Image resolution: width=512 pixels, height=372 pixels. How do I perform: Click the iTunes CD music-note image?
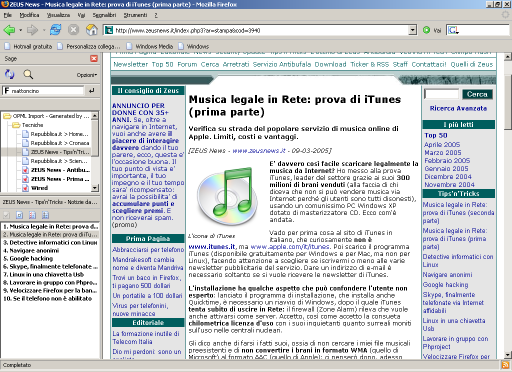[227, 197]
